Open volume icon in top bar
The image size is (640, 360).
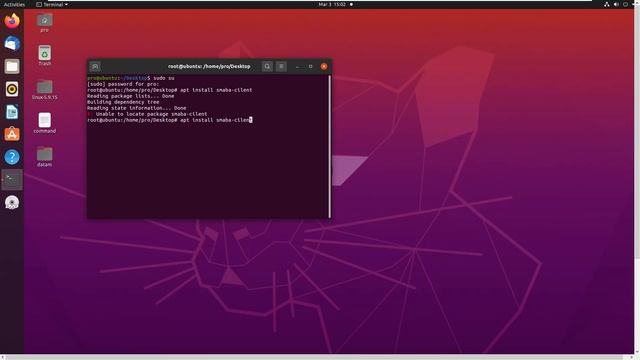616,4
